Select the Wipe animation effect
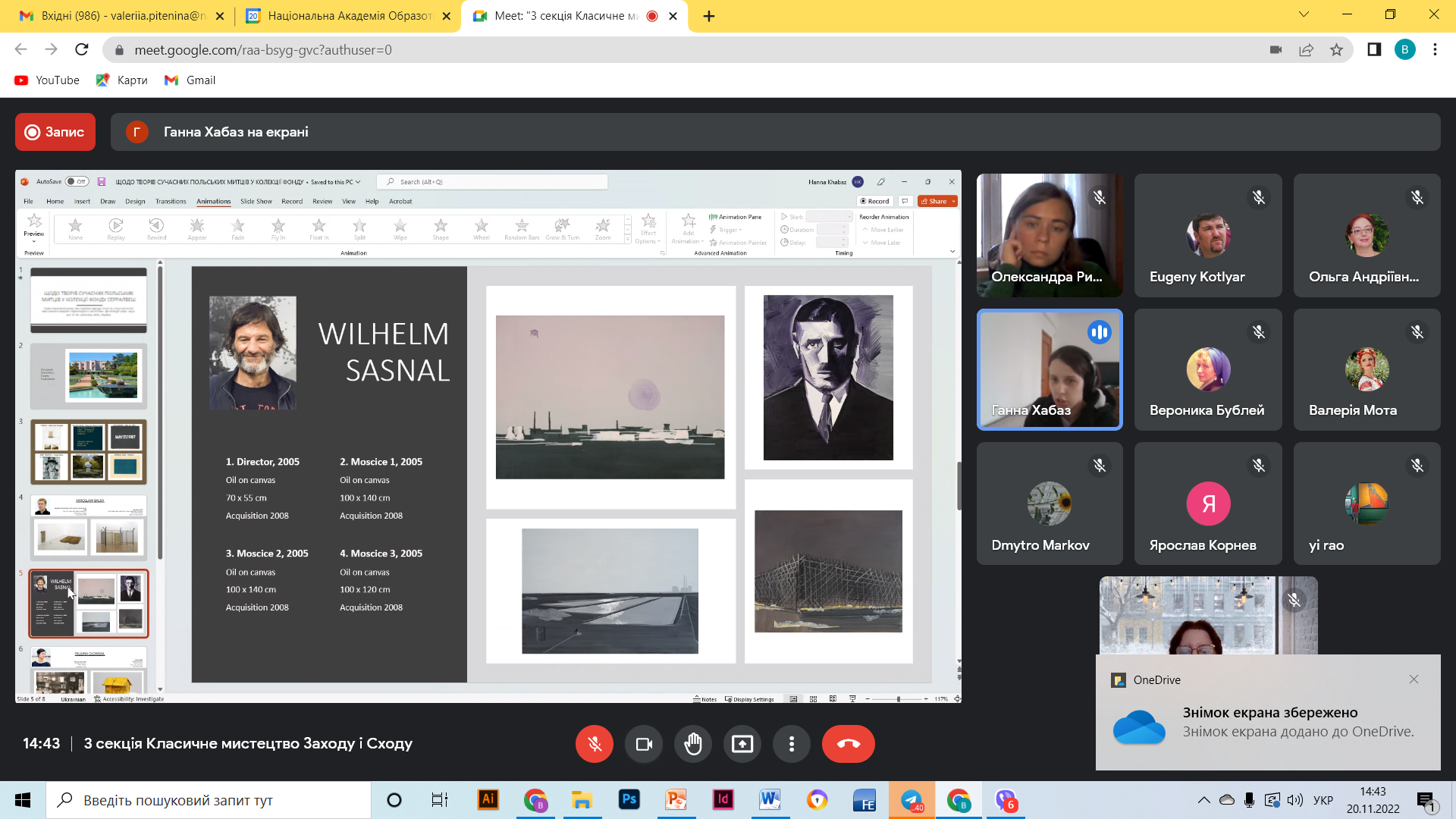 (400, 228)
